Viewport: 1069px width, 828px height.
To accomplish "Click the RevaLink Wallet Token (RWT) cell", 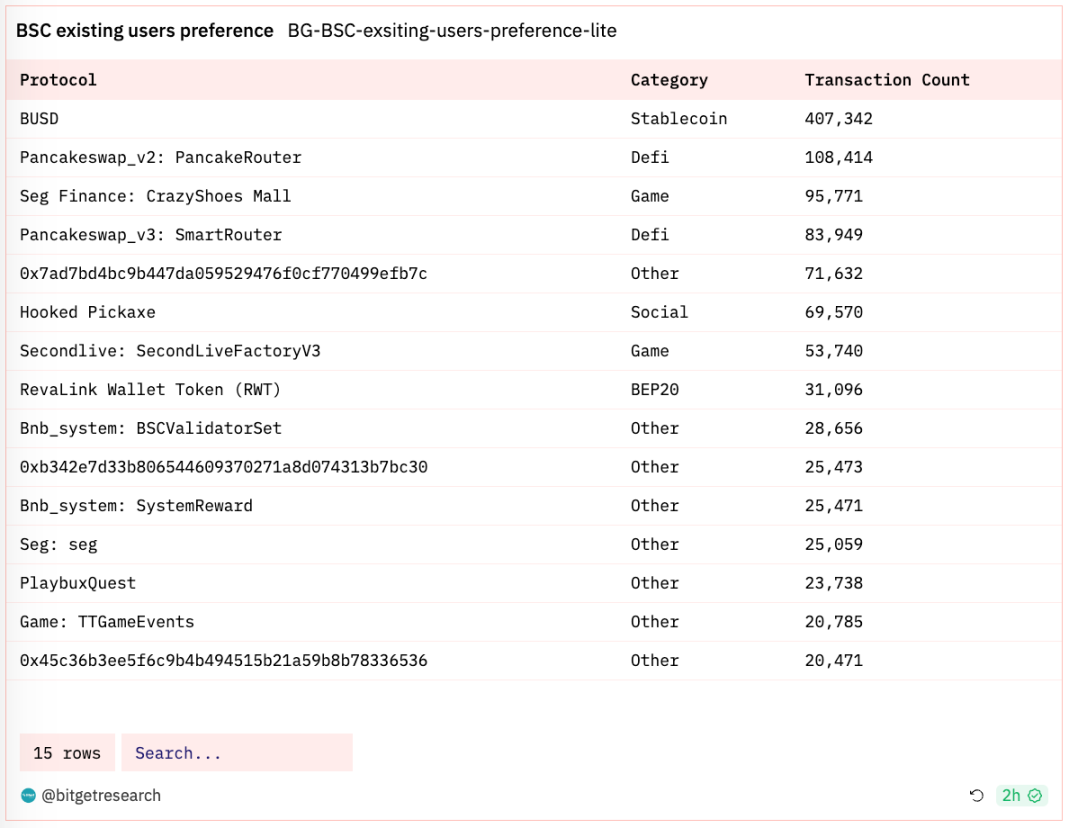I will pyautogui.click(x=150, y=390).
